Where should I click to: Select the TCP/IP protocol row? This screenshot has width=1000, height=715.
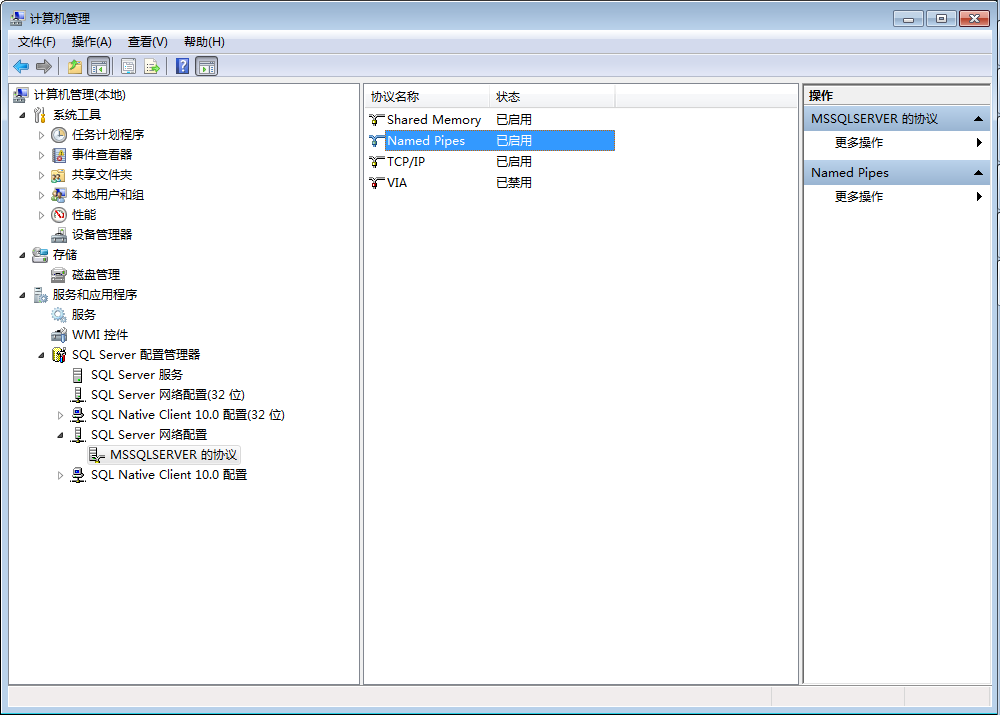405,162
